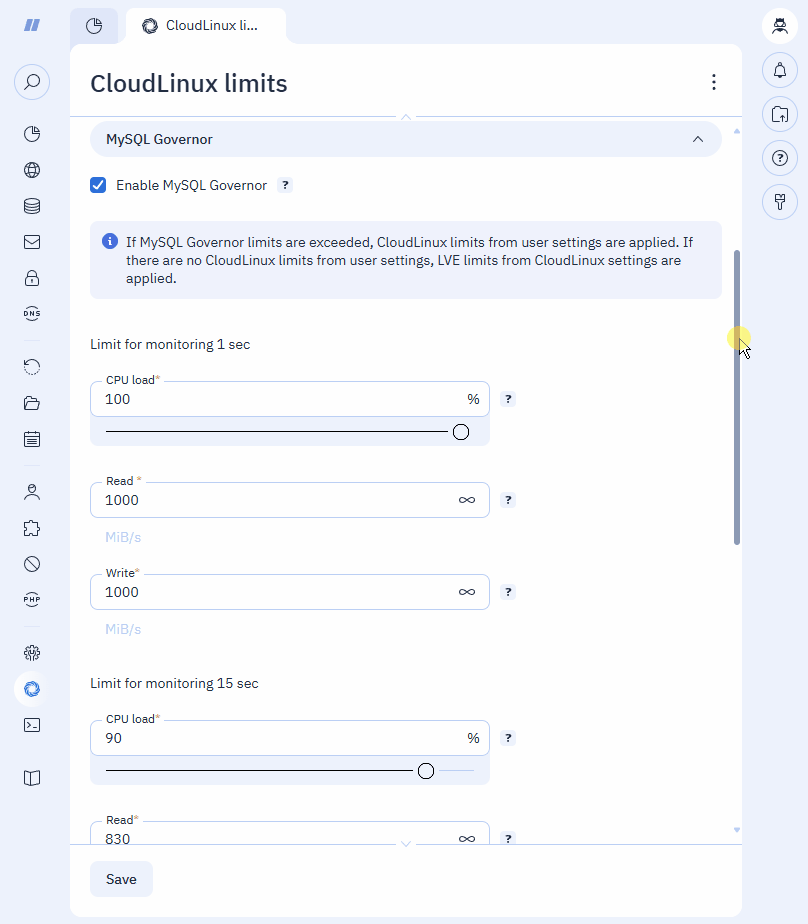The height and width of the screenshot is (924, 808).
Task: Open the Documentation book icon
Action: tap(32, 778)
